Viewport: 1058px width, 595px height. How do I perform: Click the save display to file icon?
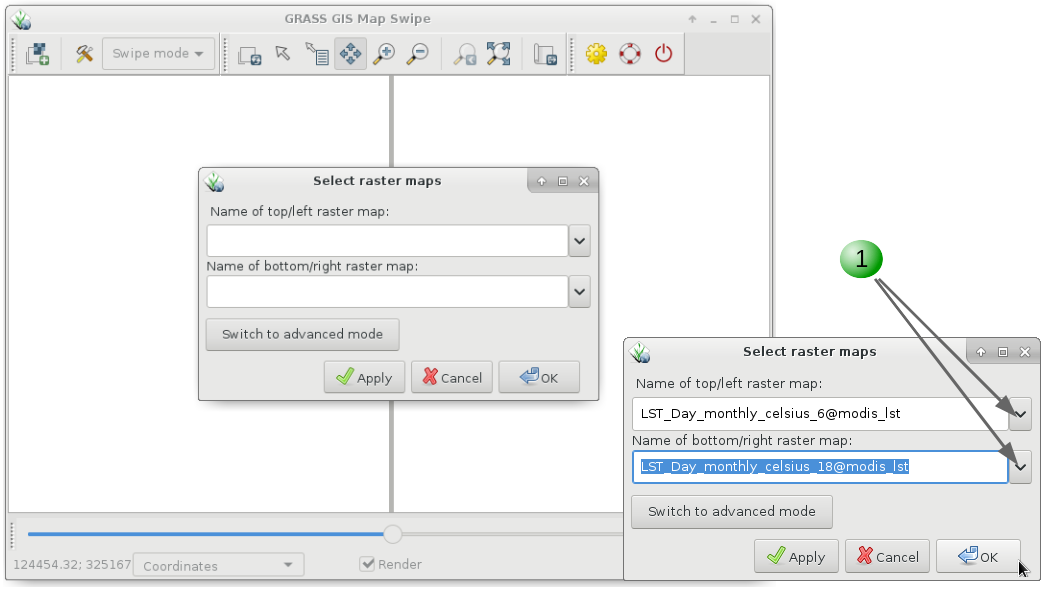pos(545,54)
